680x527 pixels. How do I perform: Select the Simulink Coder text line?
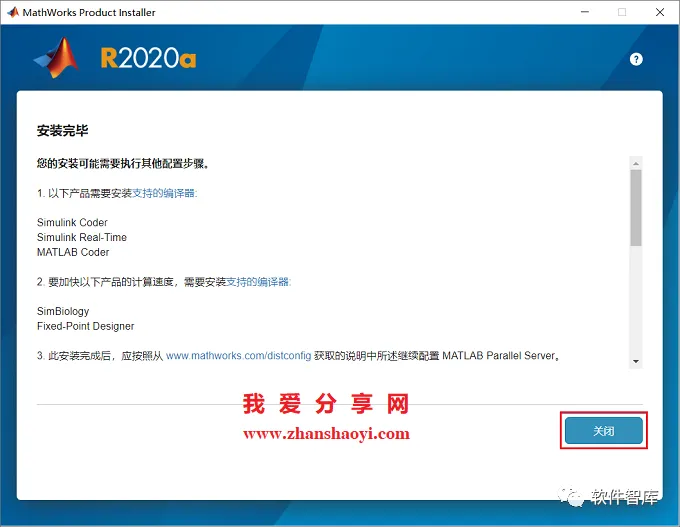coord(72,223)
